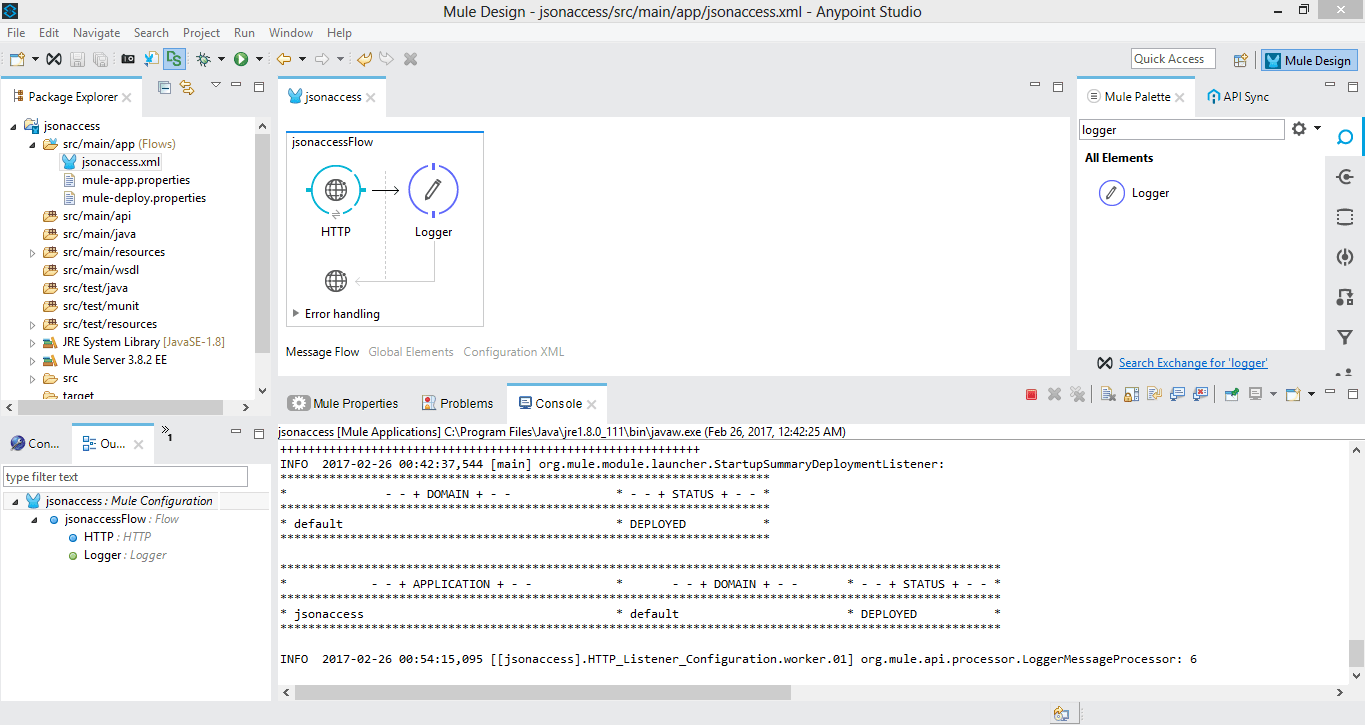Click the Debug bug icon
Screen dimensions: 1365x725
(203, 59)
